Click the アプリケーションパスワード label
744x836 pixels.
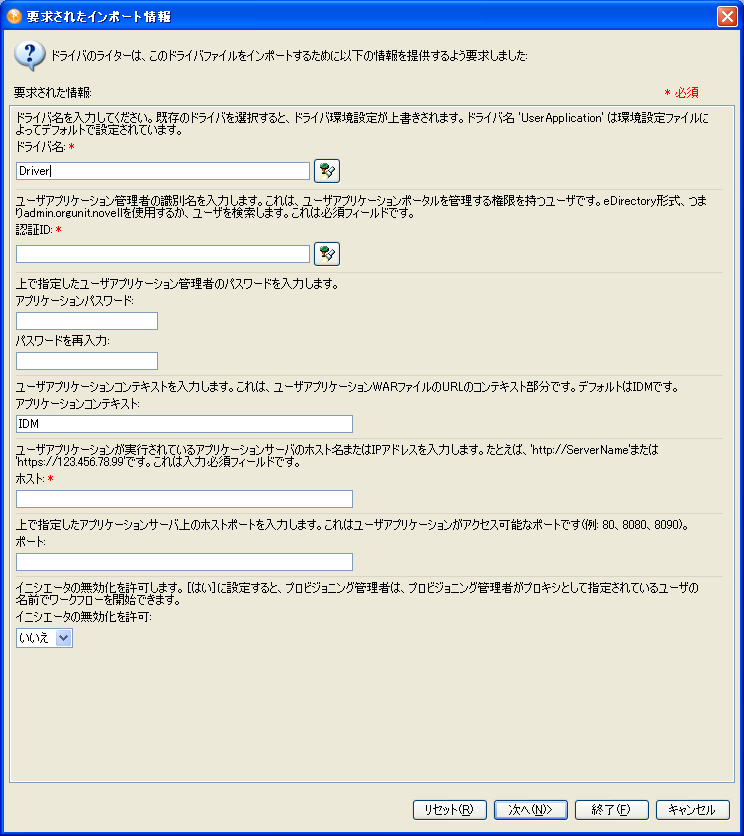[x=74, y=301]
